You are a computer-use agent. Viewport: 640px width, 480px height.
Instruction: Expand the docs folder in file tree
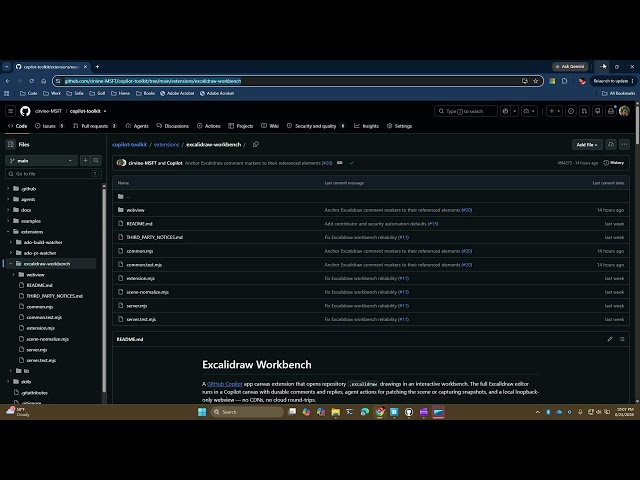click(x=8, y=210)
